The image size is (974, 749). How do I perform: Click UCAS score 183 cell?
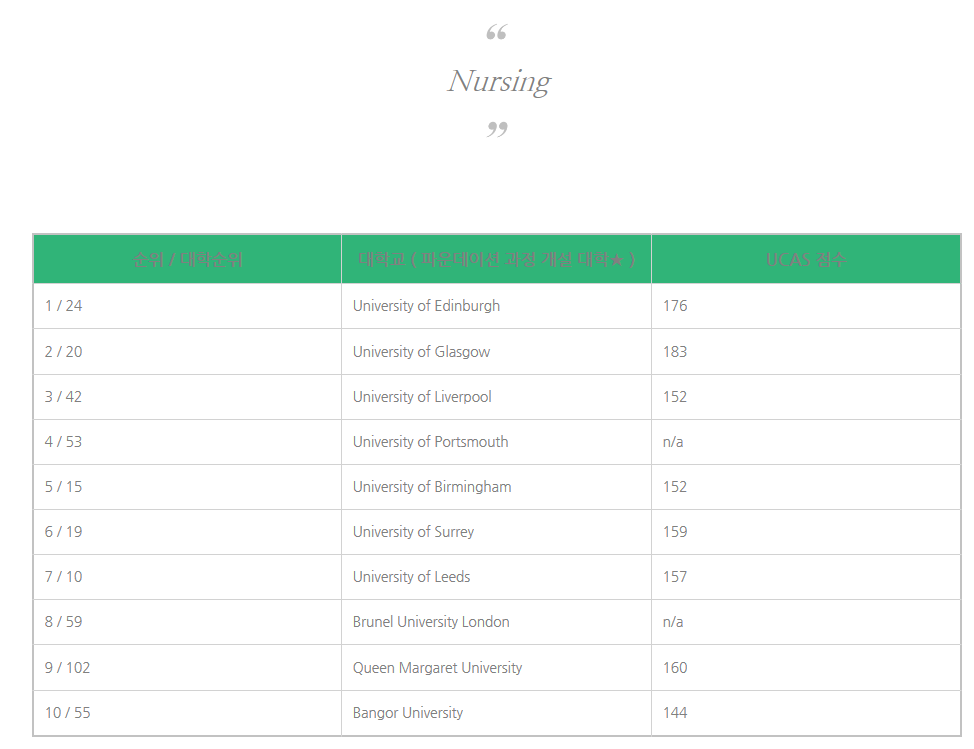(x=806, y=352)
